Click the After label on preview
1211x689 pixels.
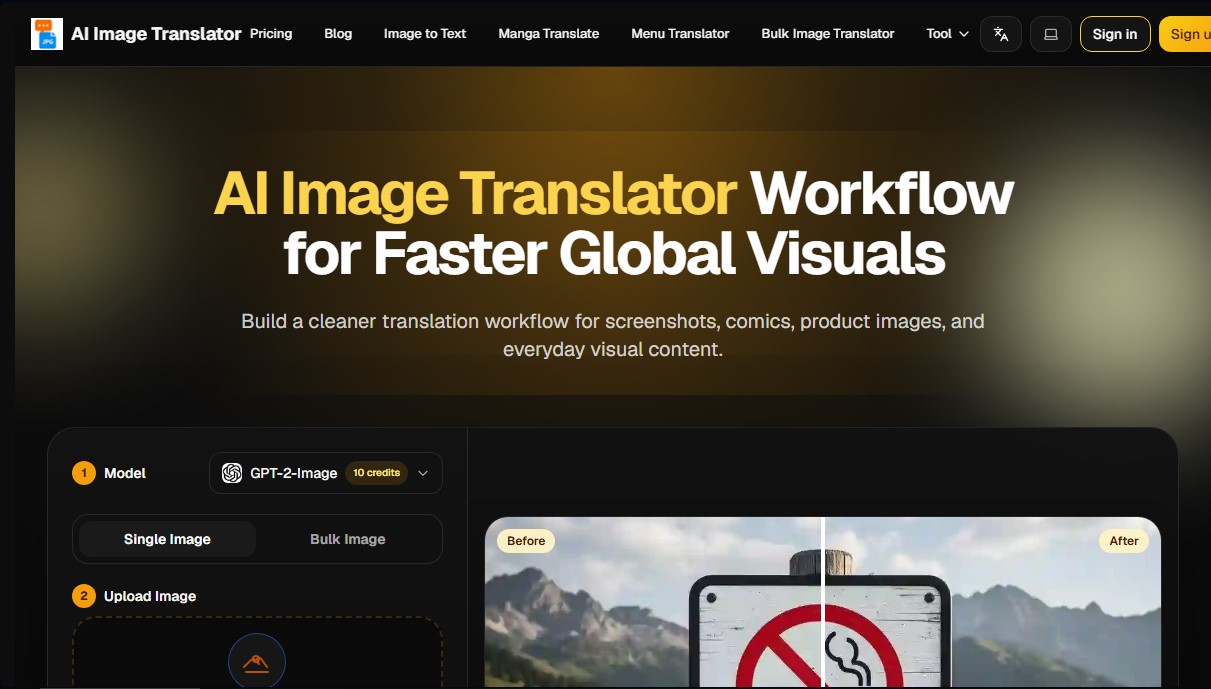coord(1124,541)
